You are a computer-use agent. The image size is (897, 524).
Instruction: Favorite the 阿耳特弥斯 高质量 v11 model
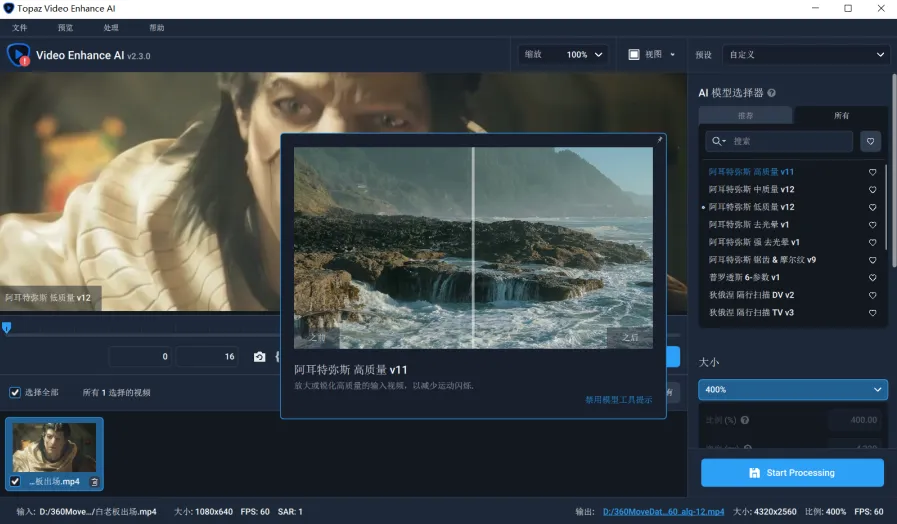pyautogui.click(x=872, y=172)
